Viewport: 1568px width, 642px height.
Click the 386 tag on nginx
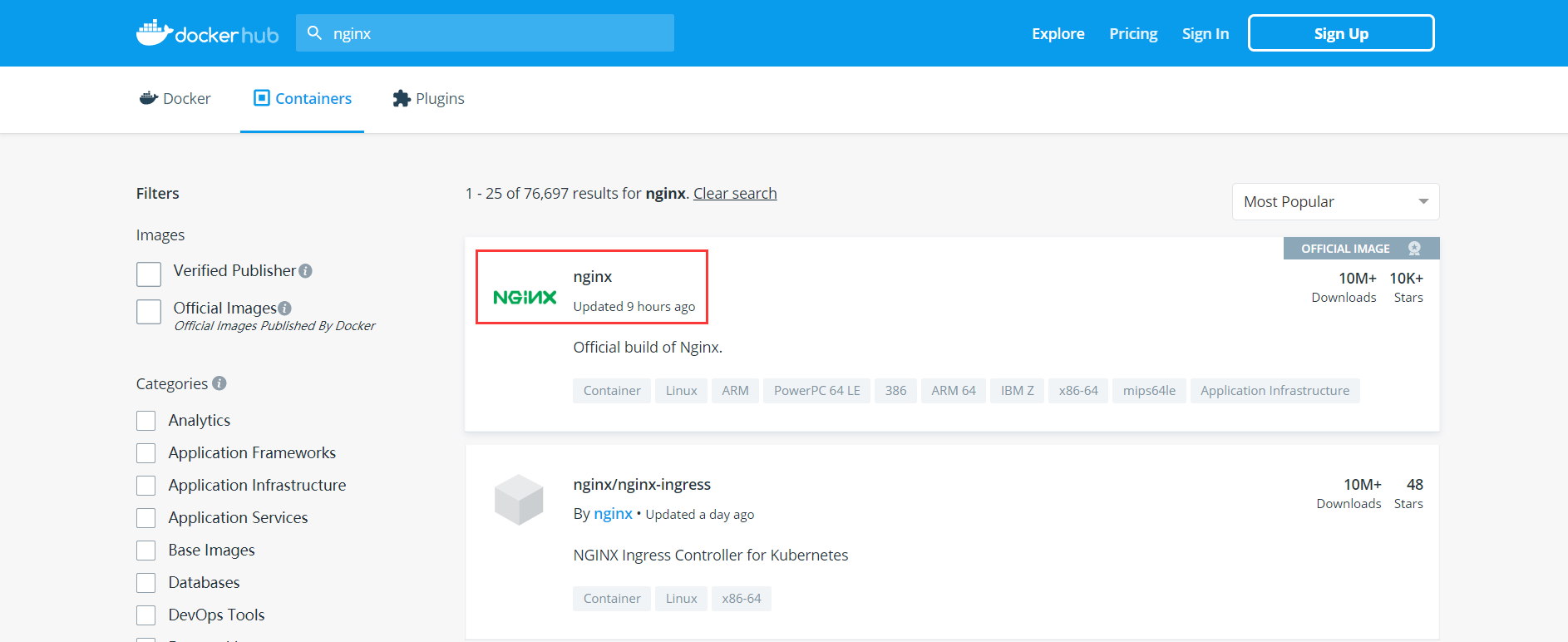point(895,391)
